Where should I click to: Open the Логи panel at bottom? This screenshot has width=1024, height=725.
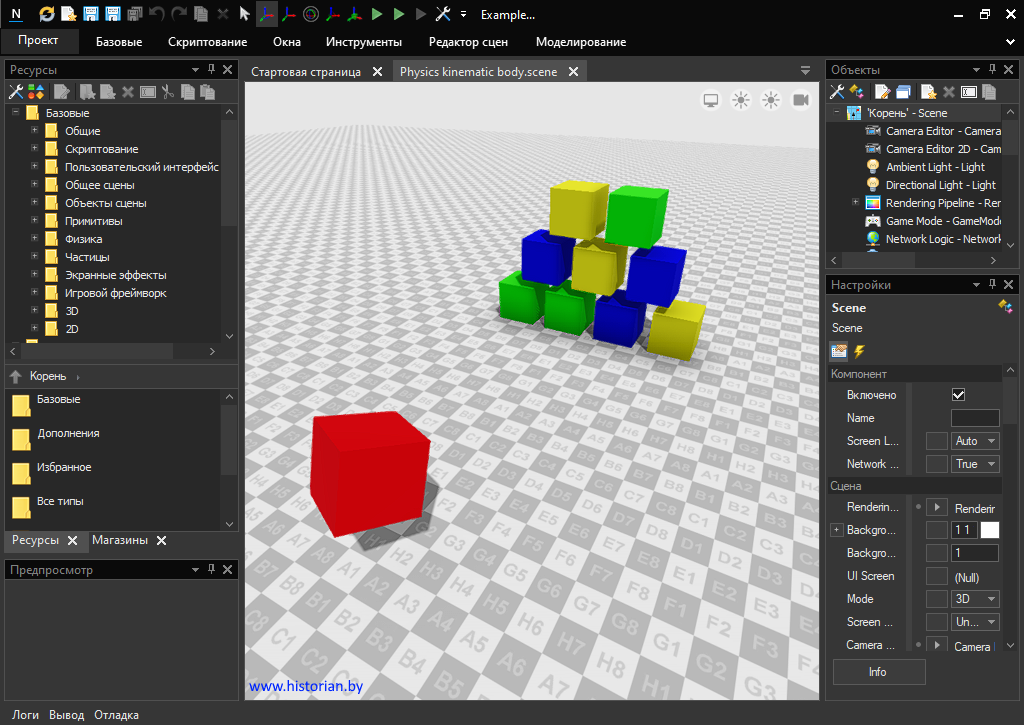(x=25, y=715)
